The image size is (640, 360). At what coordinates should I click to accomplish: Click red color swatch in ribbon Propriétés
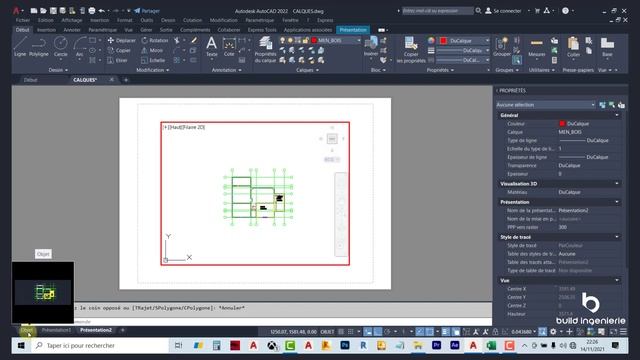pos(444,40)
